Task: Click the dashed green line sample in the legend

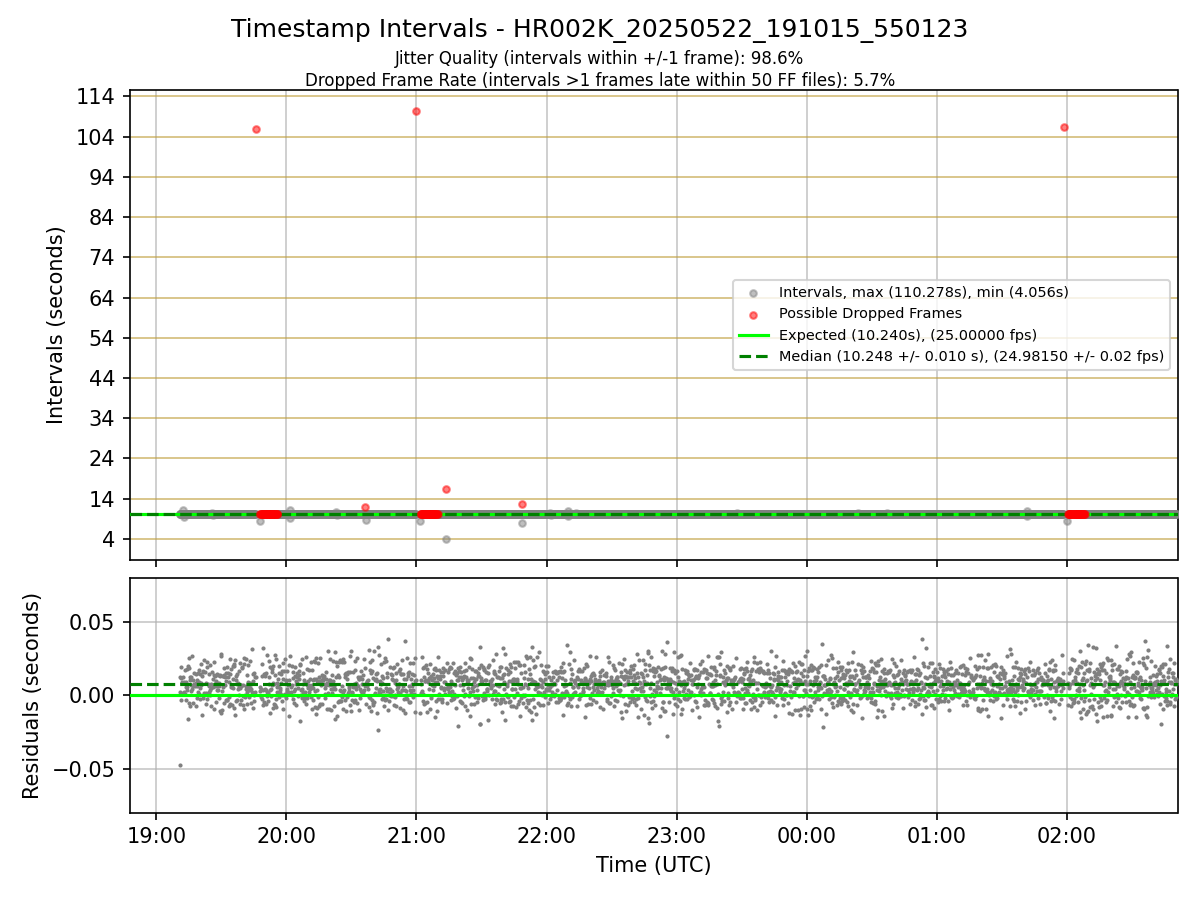Action: pos(753,356)
